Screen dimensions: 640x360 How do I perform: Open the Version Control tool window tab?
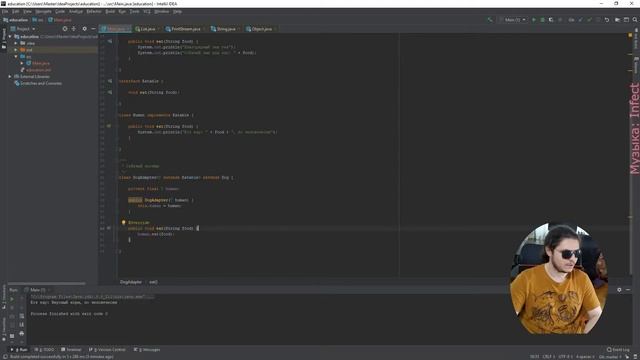pyautogui.click(x=107, y=350)
